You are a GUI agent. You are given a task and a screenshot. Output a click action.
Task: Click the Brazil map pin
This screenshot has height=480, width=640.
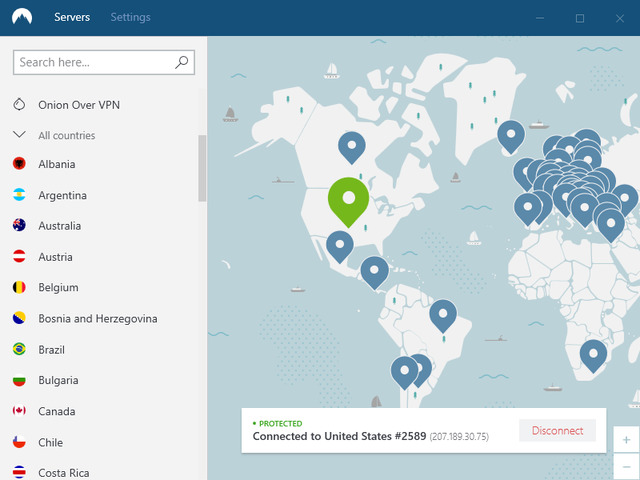[443, 316]
